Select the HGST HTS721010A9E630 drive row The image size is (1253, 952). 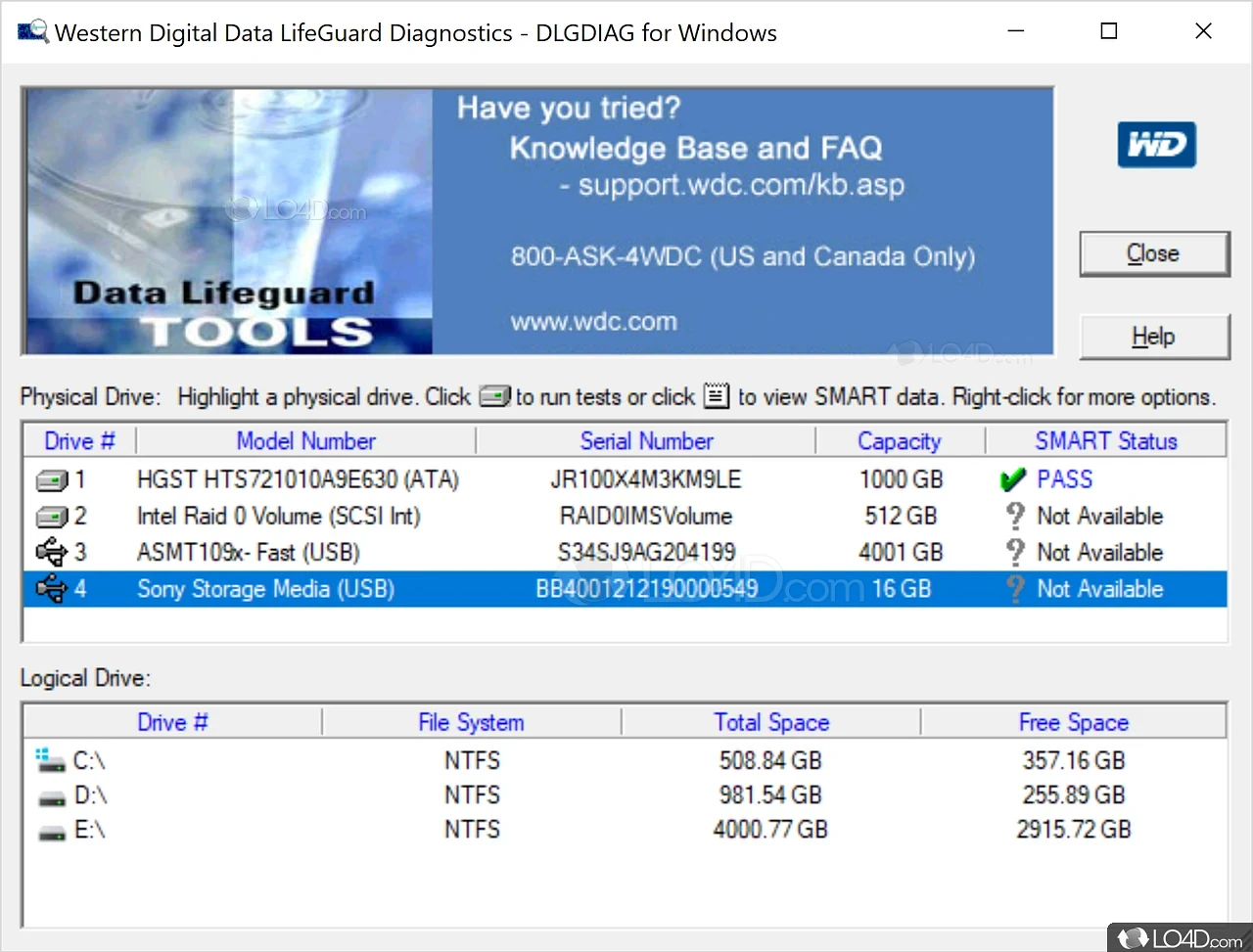point(298,480)
